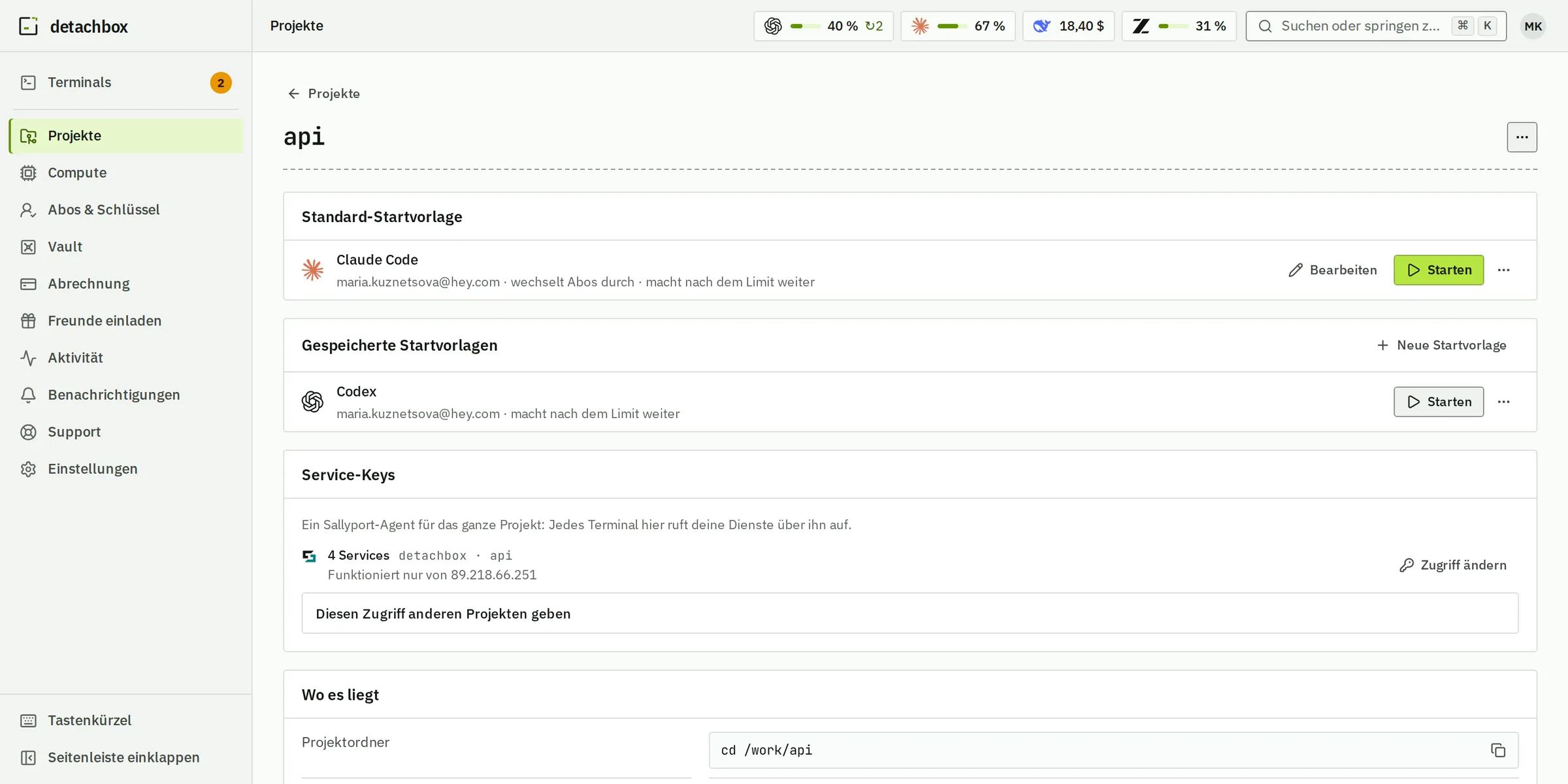Expand Diesen Zugriff anderen Projekten geben
The height and width of the screenshot is (784, 1568).
[x=909, y=613]
